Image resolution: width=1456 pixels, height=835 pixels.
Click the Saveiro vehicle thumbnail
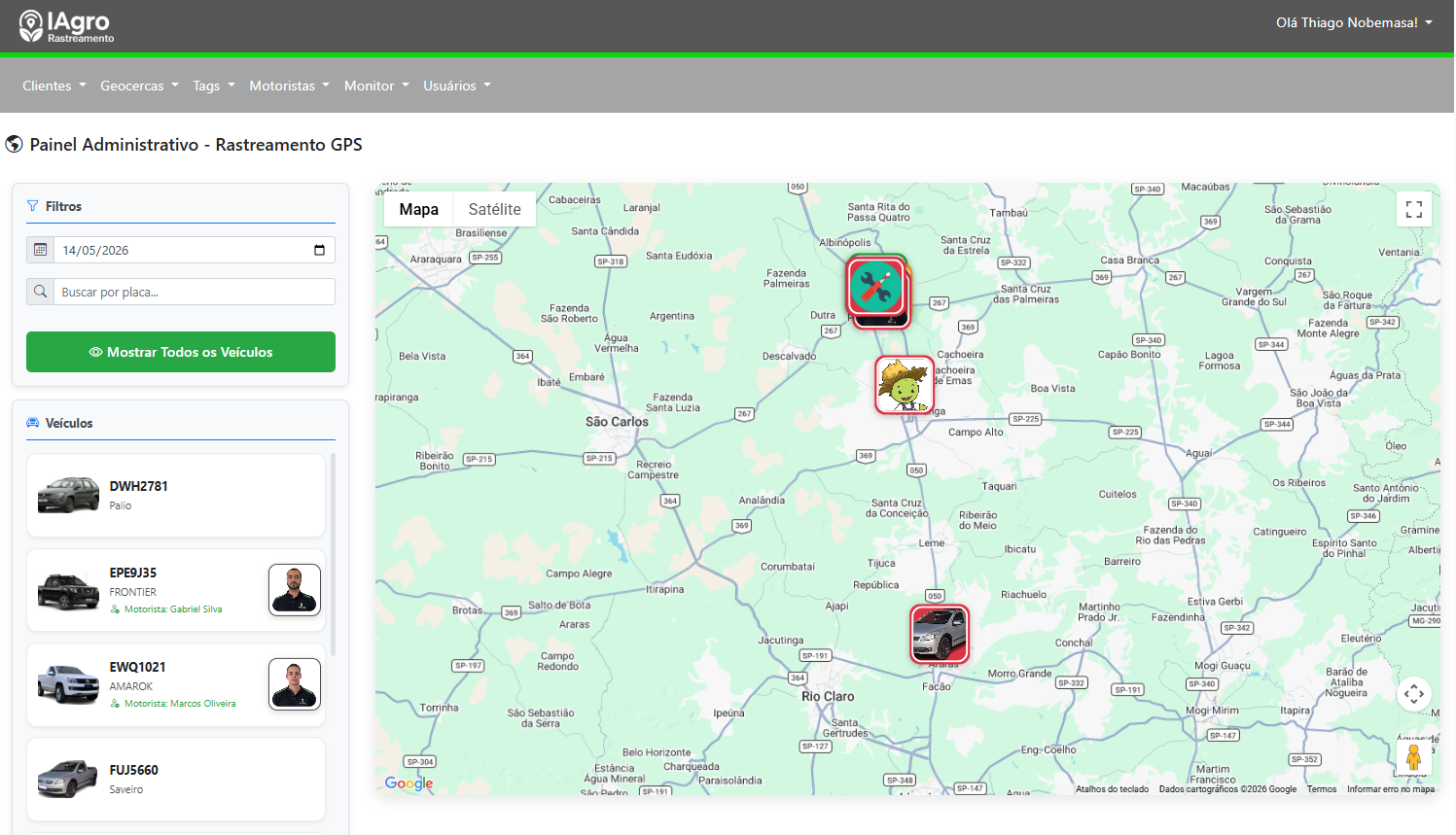pos(68,779)
